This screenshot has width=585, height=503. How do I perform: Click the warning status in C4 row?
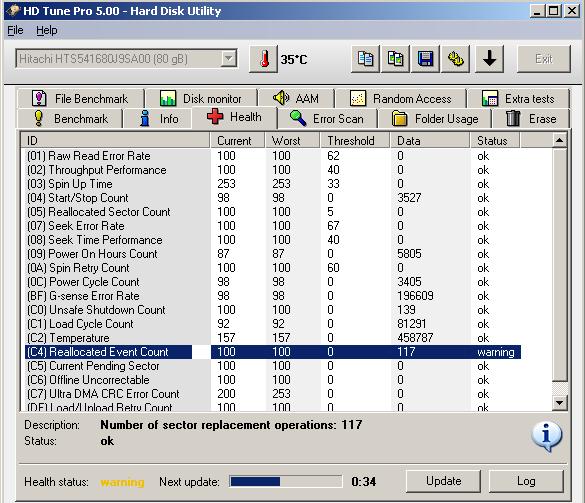pos(495,352)
